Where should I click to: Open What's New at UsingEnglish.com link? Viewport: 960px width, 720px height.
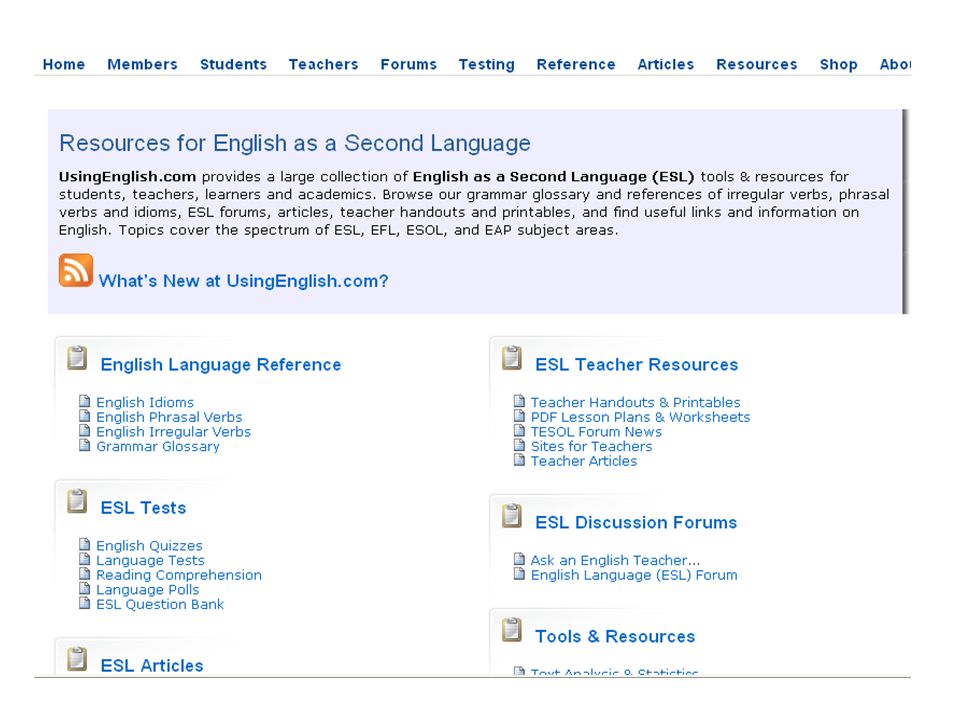pos(243,281)
